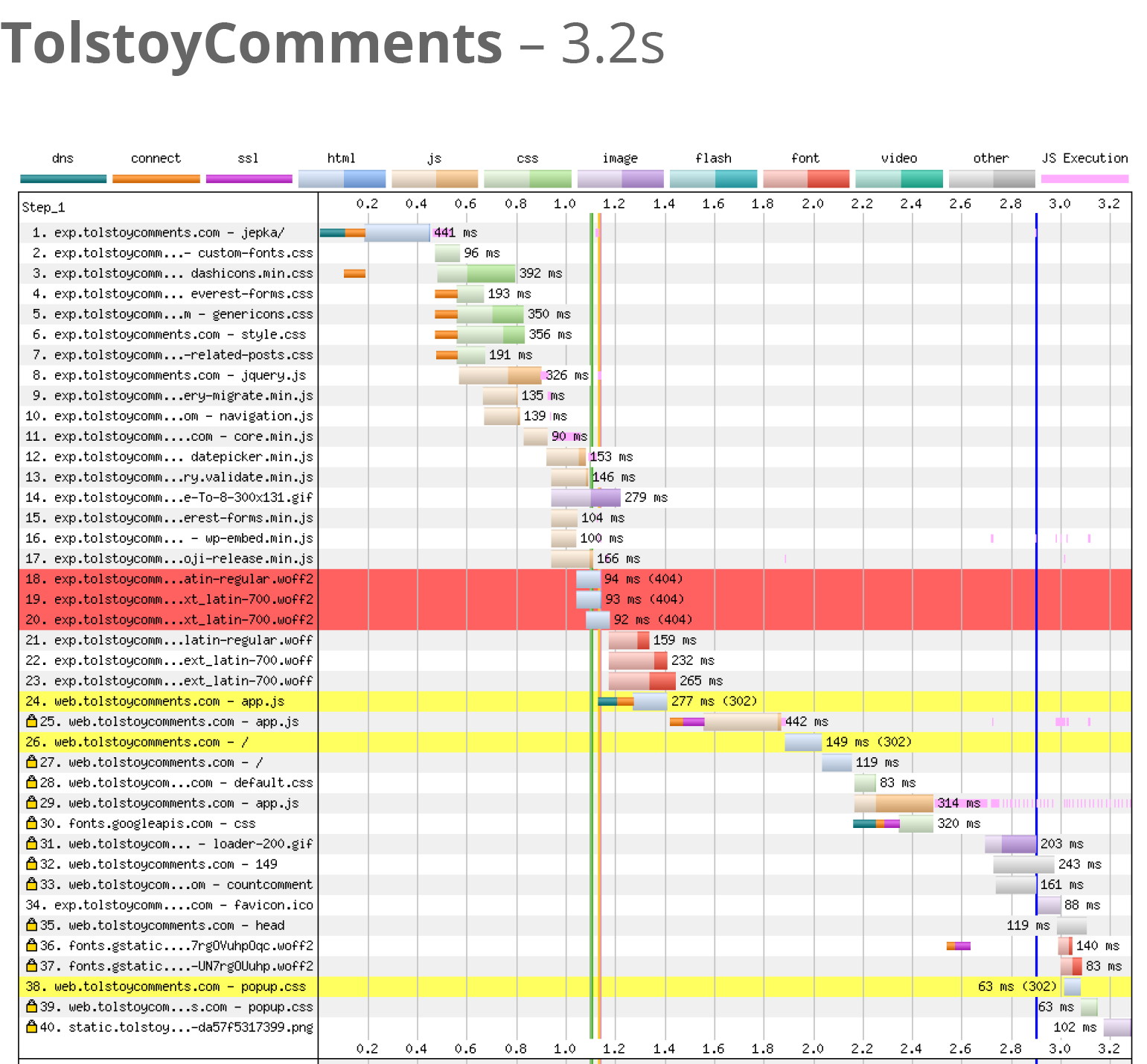This screenshot has height=1064, width=1147.
Task: Click the lock icon on request 40 png
Action: [x=31, y=1027]
